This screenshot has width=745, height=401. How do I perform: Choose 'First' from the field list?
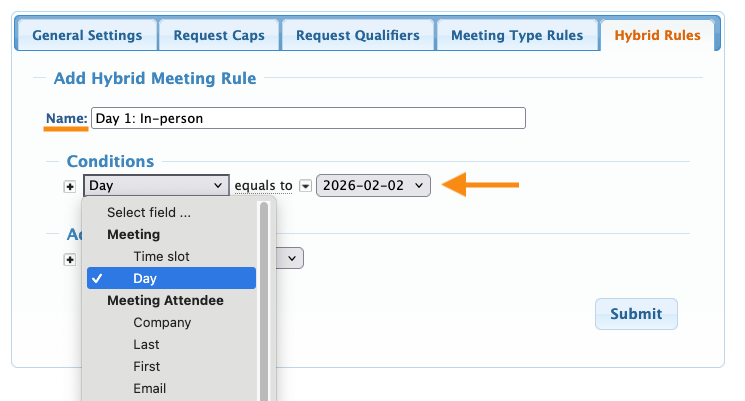[x=146, y=367]
